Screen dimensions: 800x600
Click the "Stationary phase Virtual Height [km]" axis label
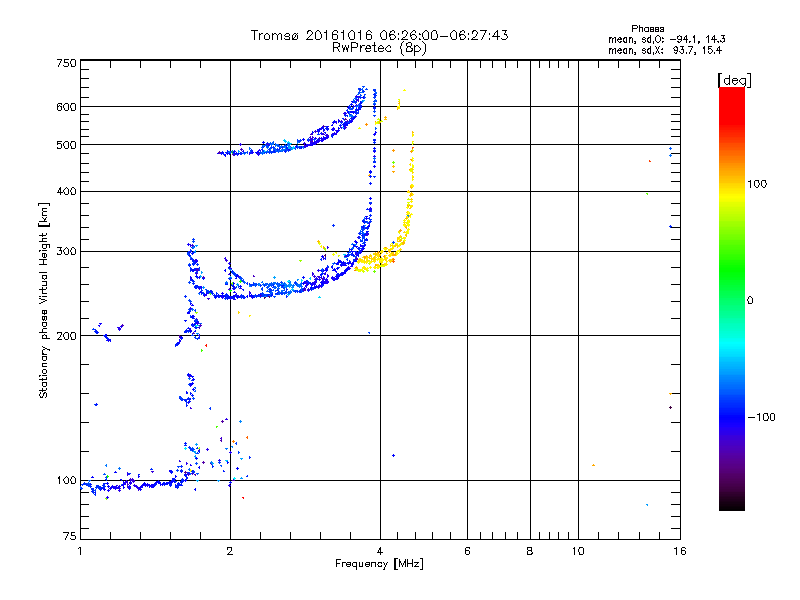point(43,300)
